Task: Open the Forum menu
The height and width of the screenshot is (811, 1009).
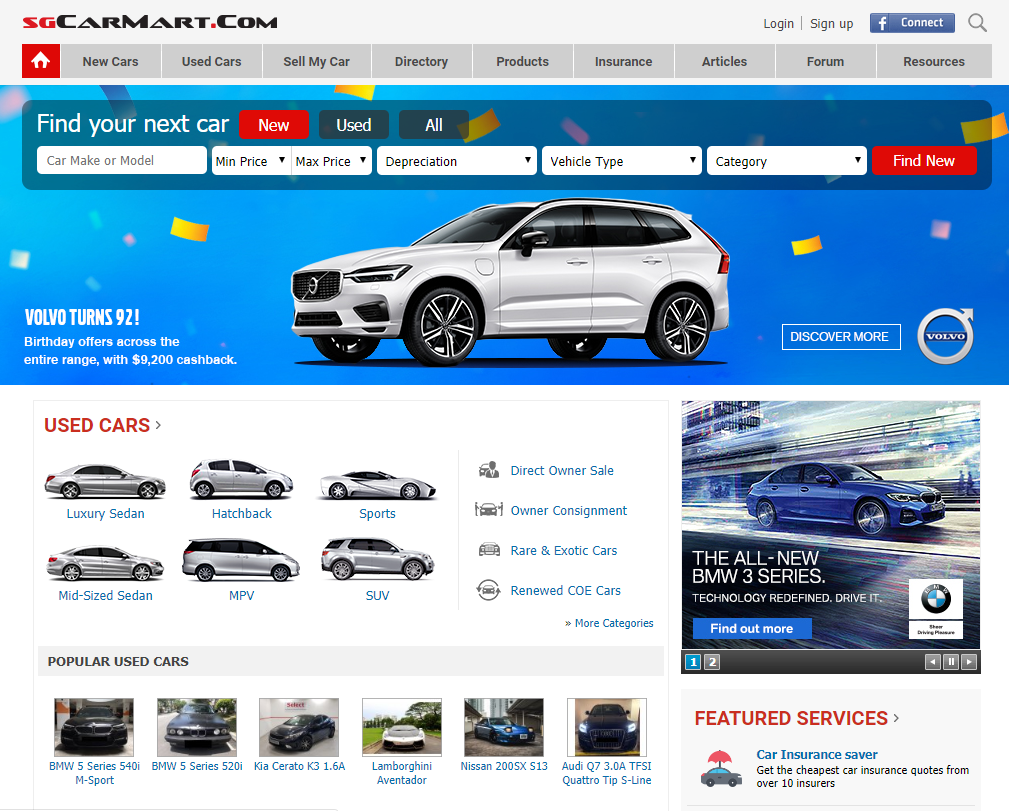Action: coord(826,61)
